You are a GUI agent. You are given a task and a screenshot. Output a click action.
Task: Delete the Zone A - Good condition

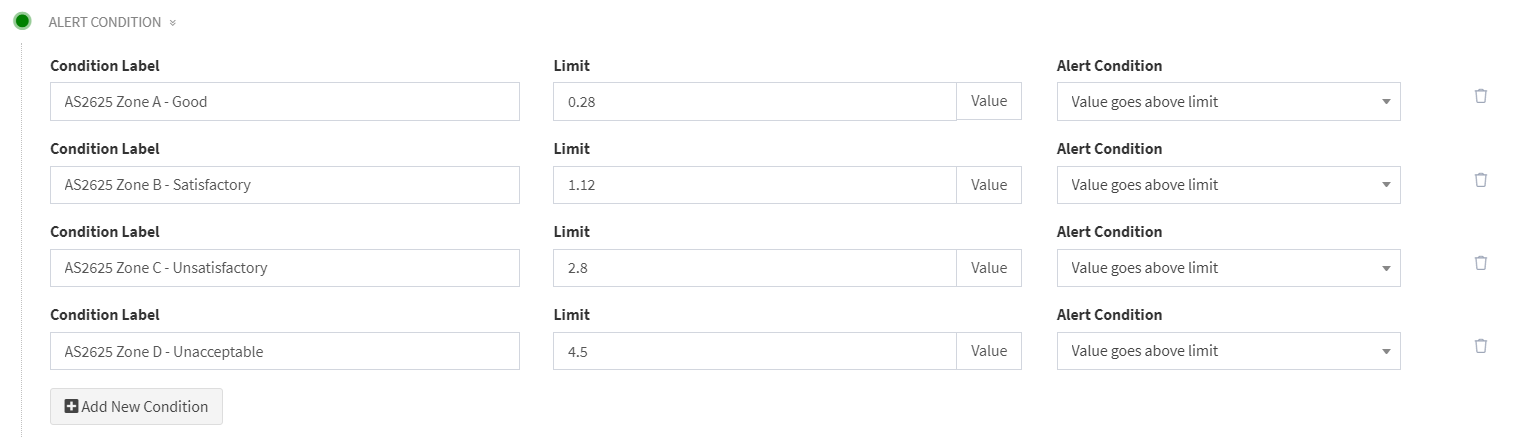pos(1481,96)
